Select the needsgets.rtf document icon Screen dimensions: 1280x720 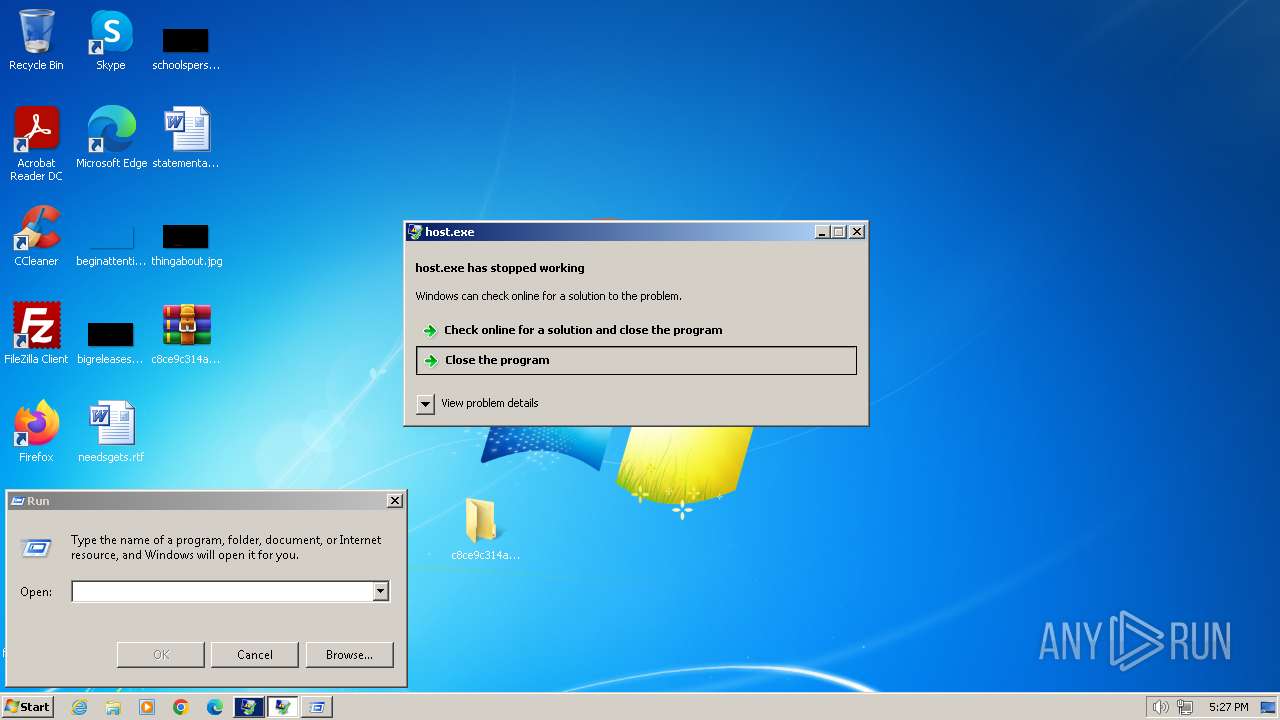(x=111, y=431)
